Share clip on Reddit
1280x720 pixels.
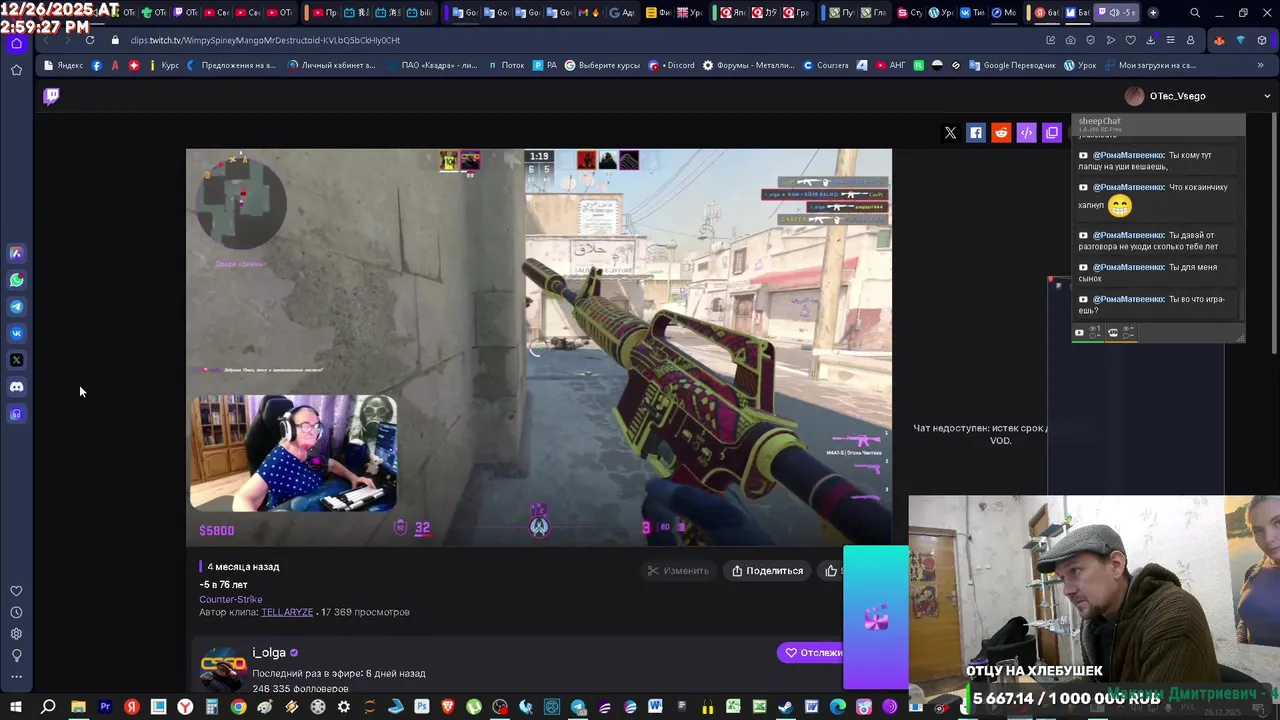pyautogui.click(x=1001, y=133)
